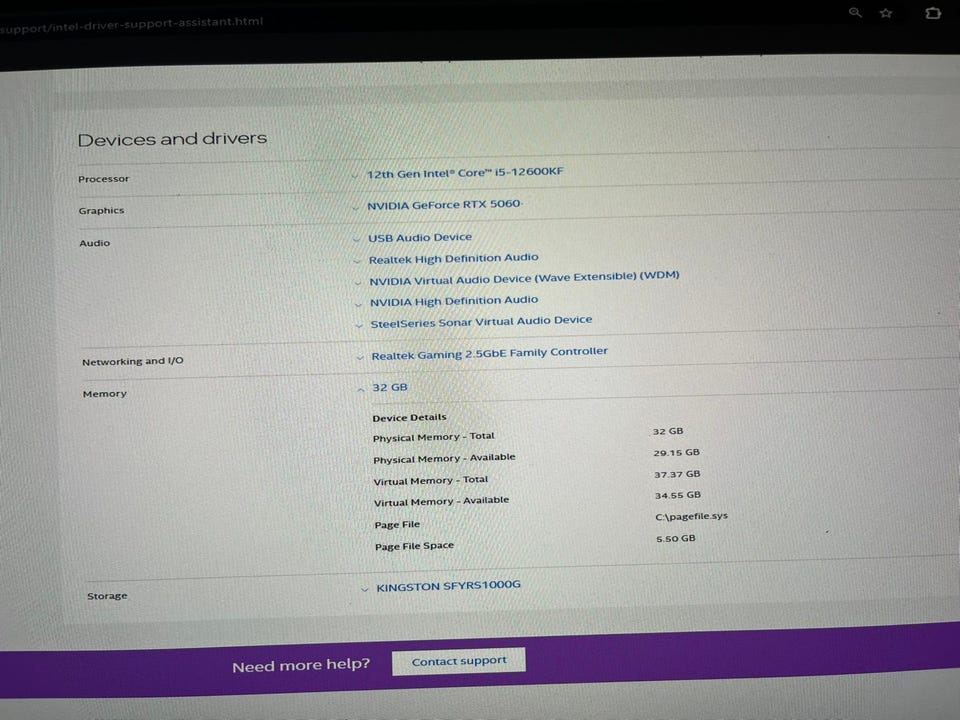The image size is (960, 720).
Task: Click the Physical Memory - Total label
Action: pos(433,437)
